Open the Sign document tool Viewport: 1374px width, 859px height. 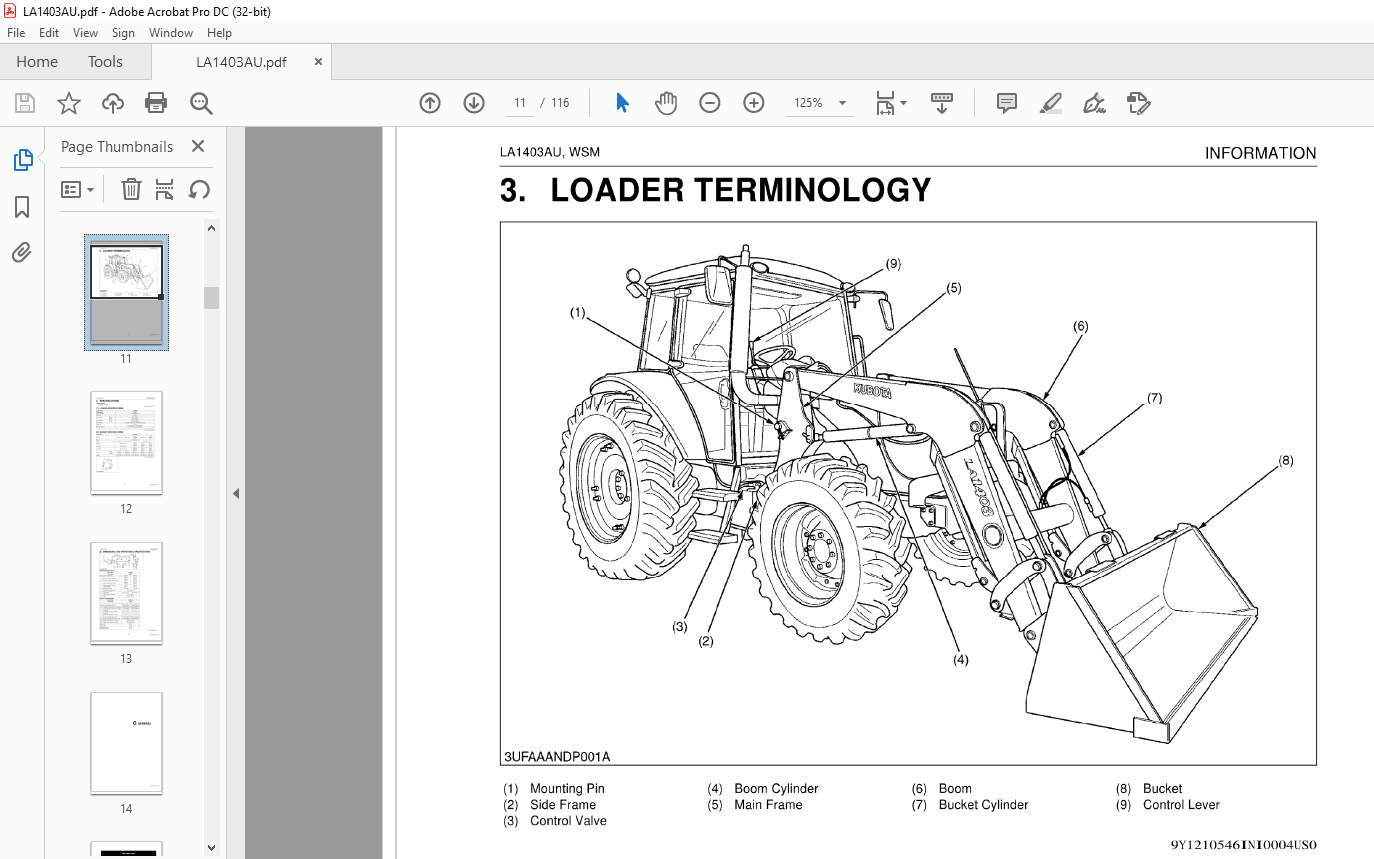[1094, 103]
